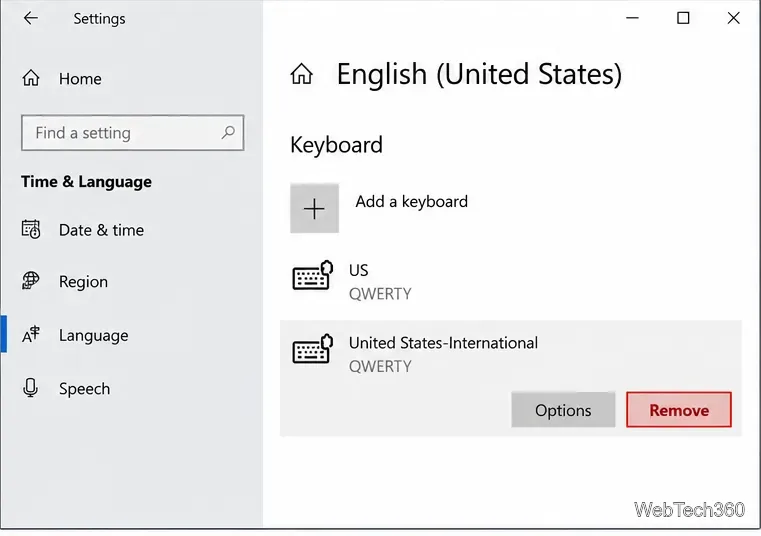Maximize the Settings window

pyautogui.click(x=683, y=18)
